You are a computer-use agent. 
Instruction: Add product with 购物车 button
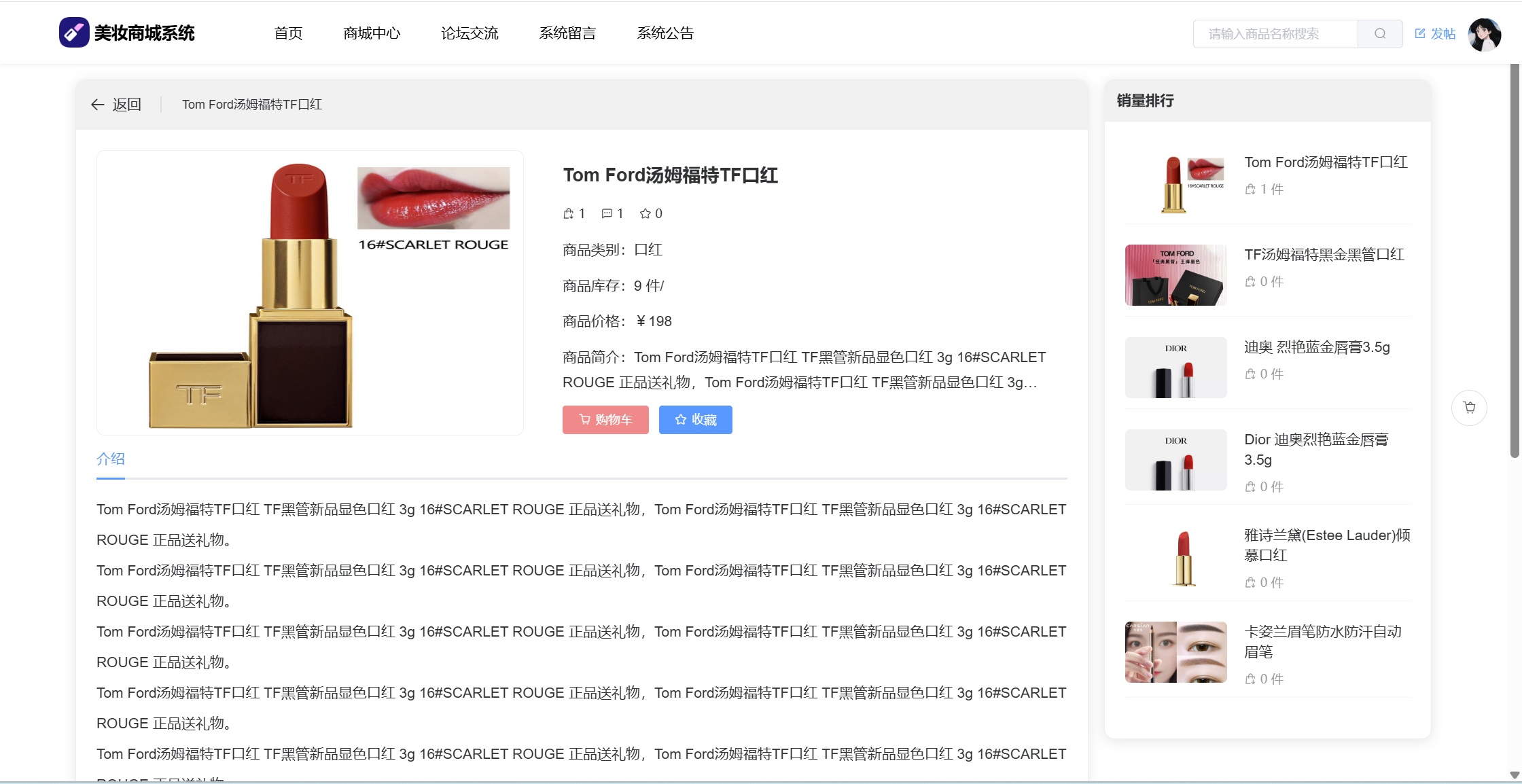tap(605, 420)
